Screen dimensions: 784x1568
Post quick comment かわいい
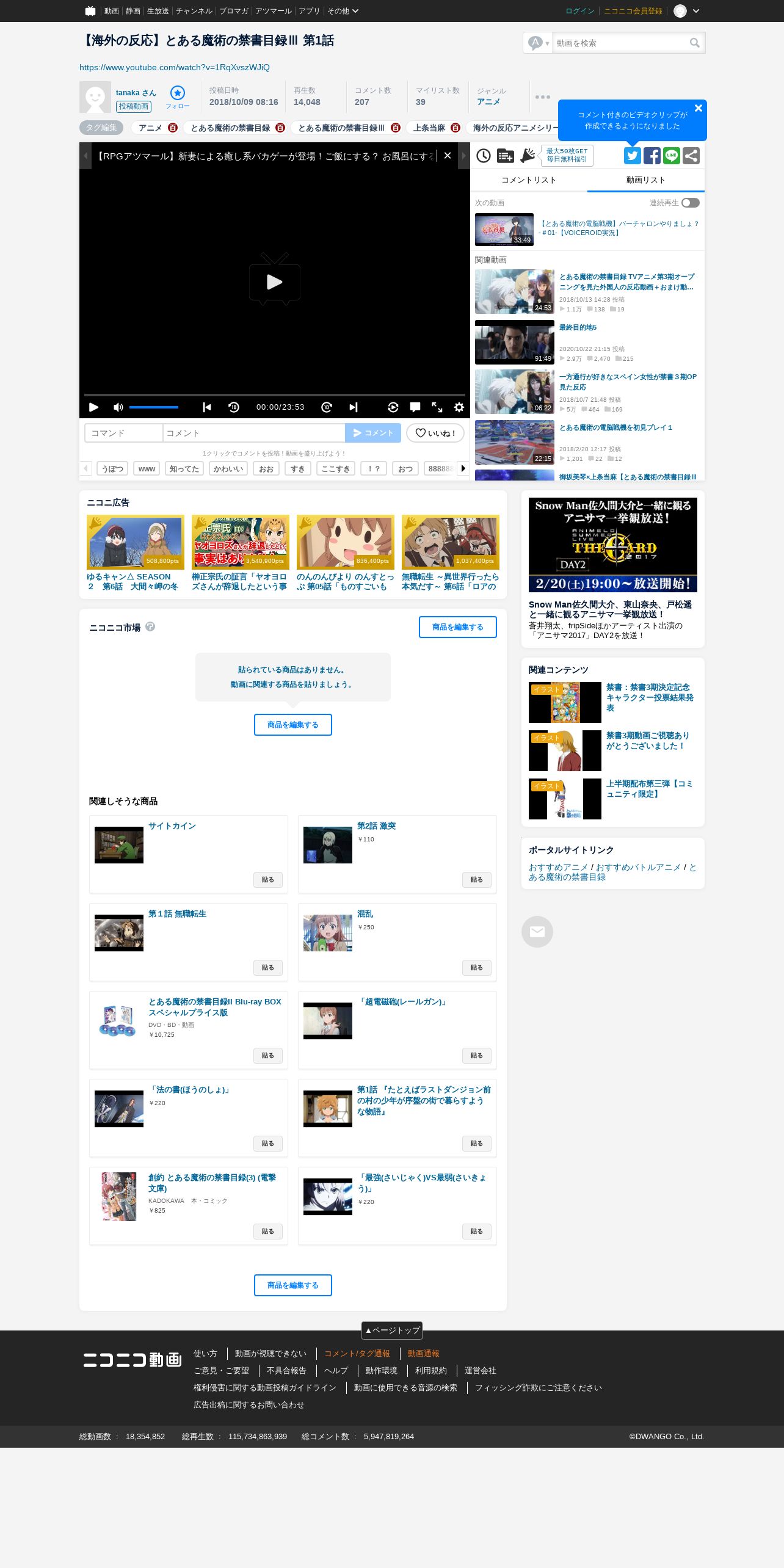pyautogui.click(x=228, y=469)
